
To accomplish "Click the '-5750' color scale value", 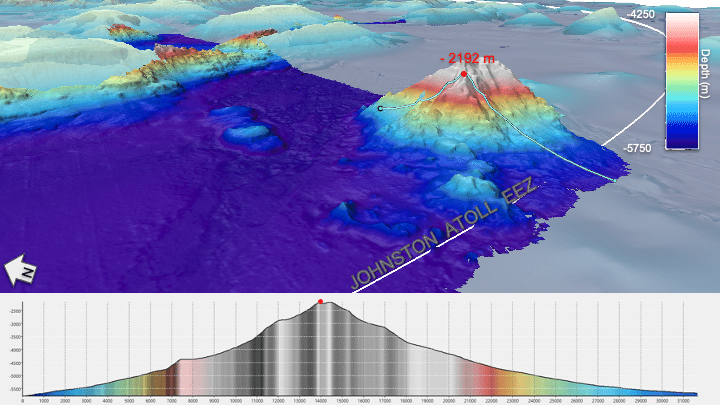I will click(x=637, y=148).
